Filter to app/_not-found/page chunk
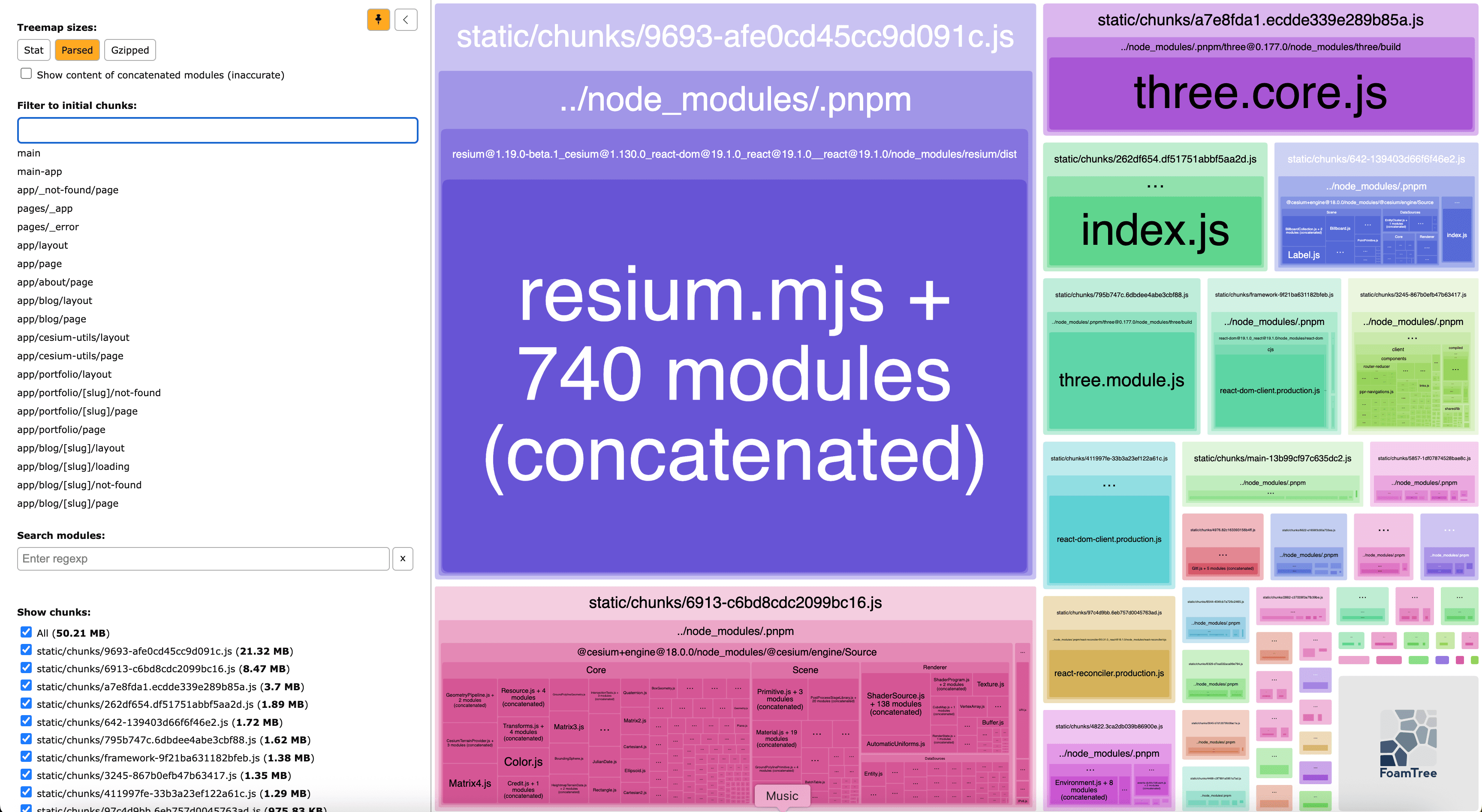 pos(68,190)
